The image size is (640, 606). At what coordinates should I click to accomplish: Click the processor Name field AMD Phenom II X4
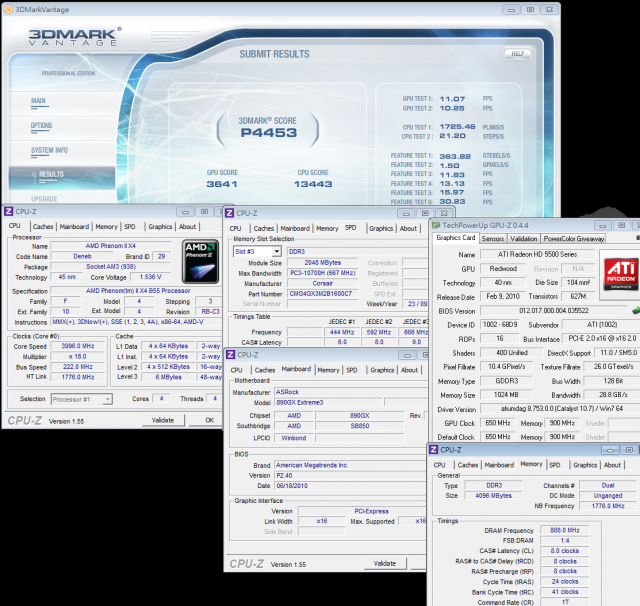click(x=110, y=246)
